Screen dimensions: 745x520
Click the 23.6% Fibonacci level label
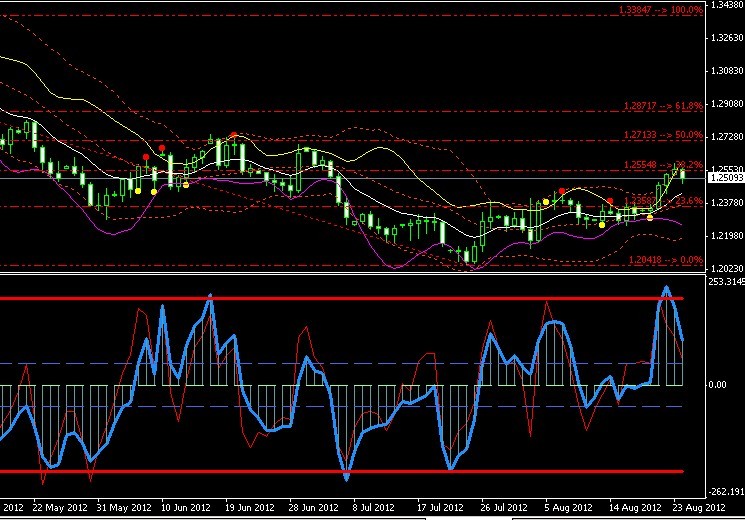tap(663, 201)
